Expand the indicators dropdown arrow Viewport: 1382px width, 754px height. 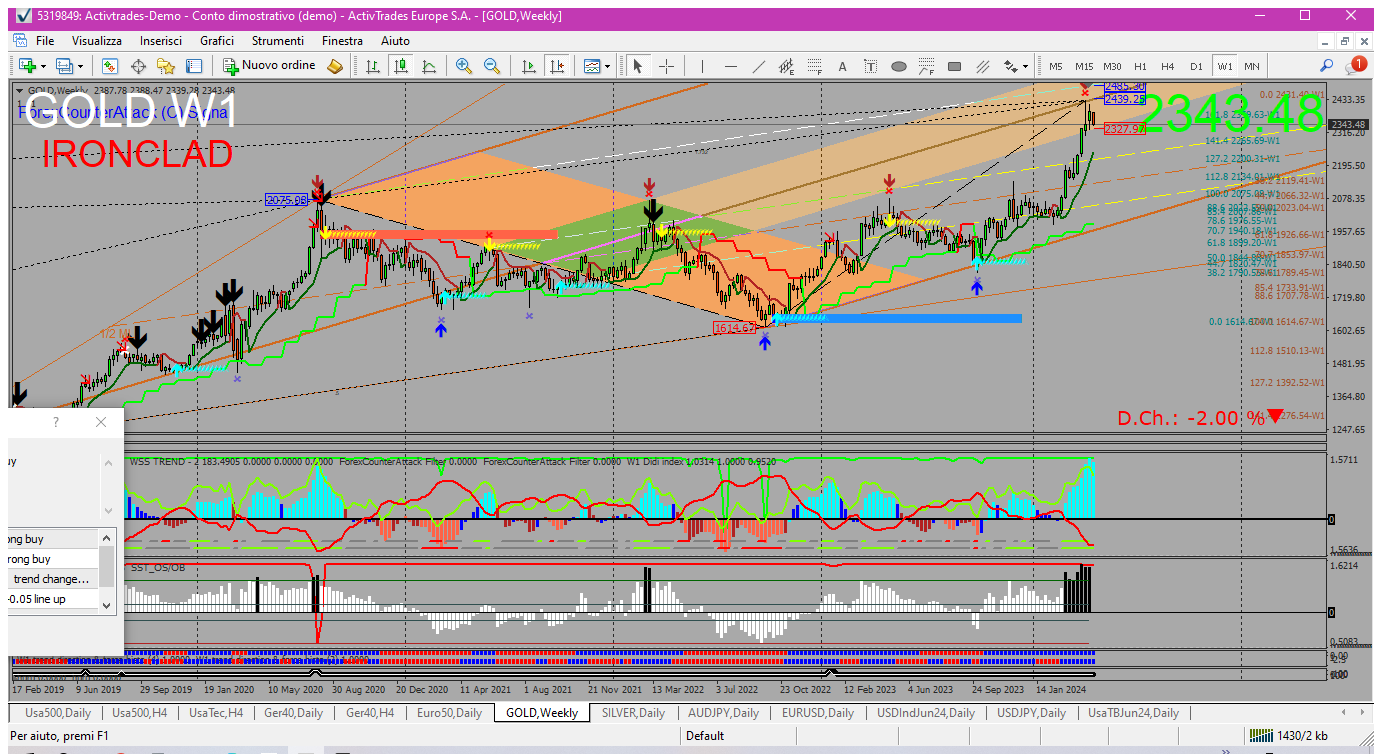608,66
